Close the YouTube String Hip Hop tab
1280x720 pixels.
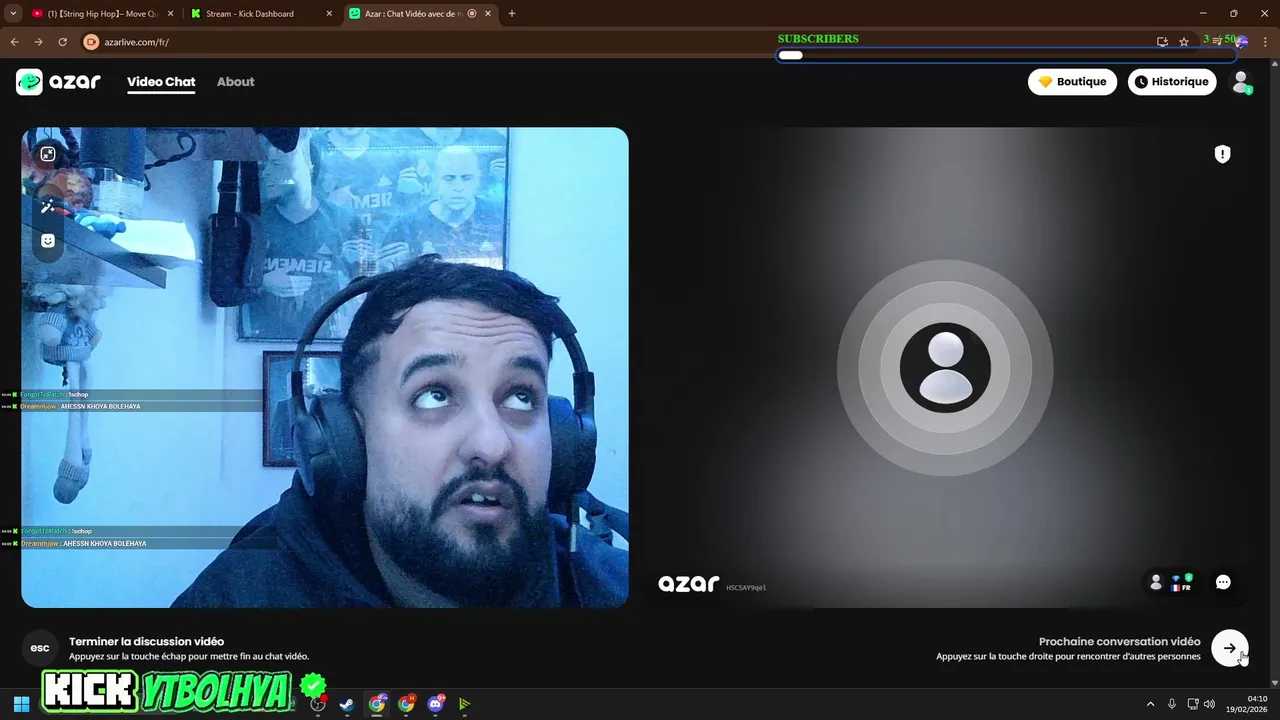(170, 14)
